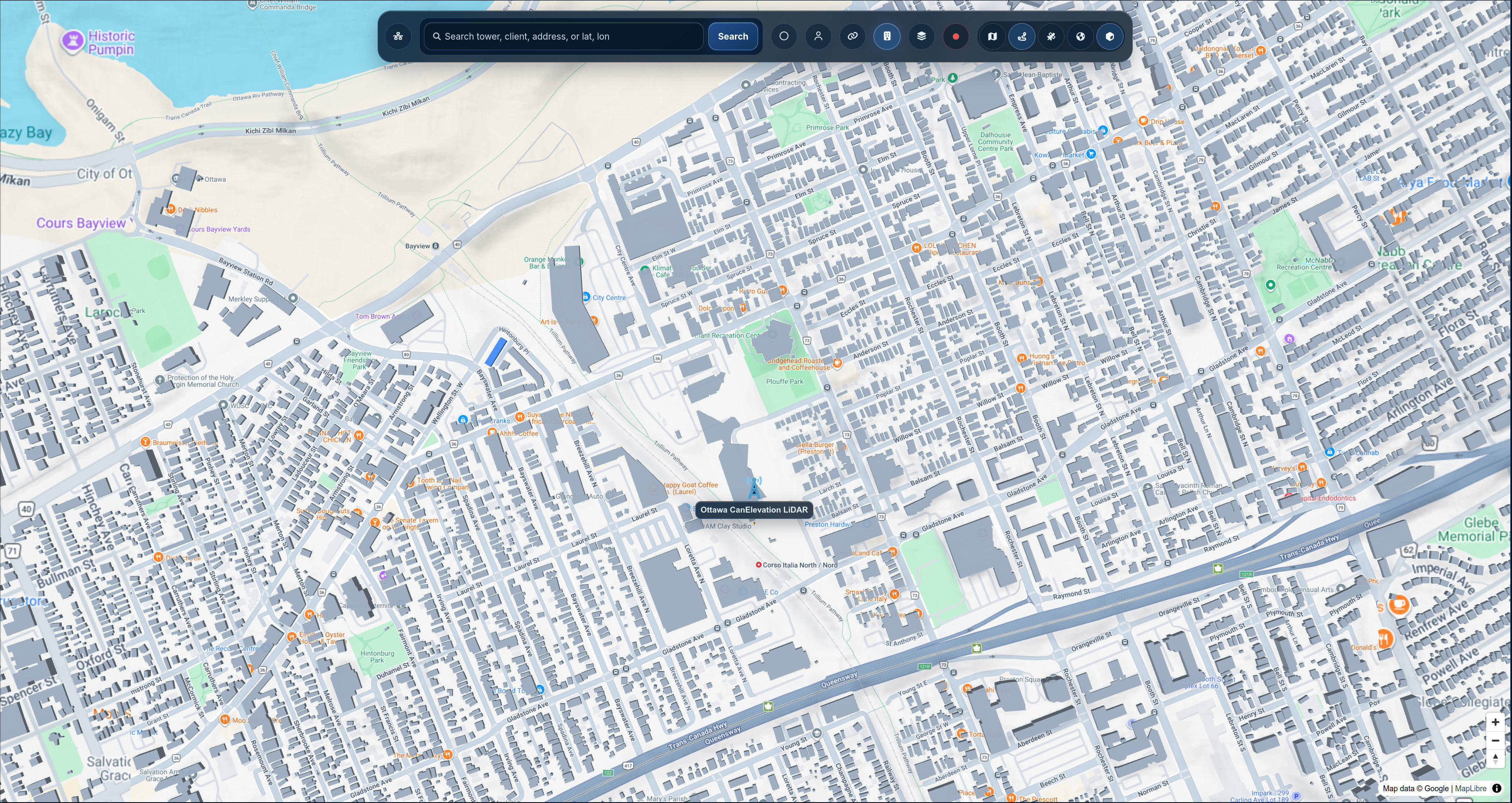The width and height of the screenshot is (1512, 803).
Task: Open the person (clients) icon button
Action: pyautogui.click(x=818, y=36)
